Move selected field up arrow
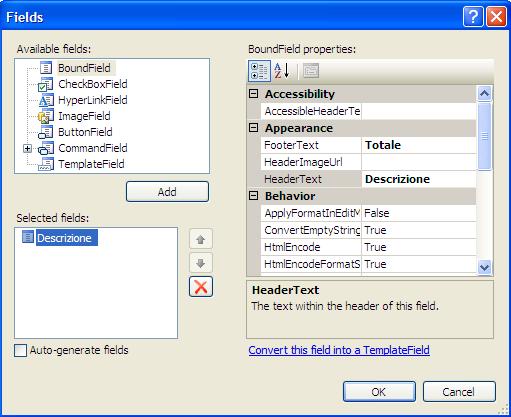Image resolution: width=511 pixels, height=417 pixels. click(x=201, y=239)
